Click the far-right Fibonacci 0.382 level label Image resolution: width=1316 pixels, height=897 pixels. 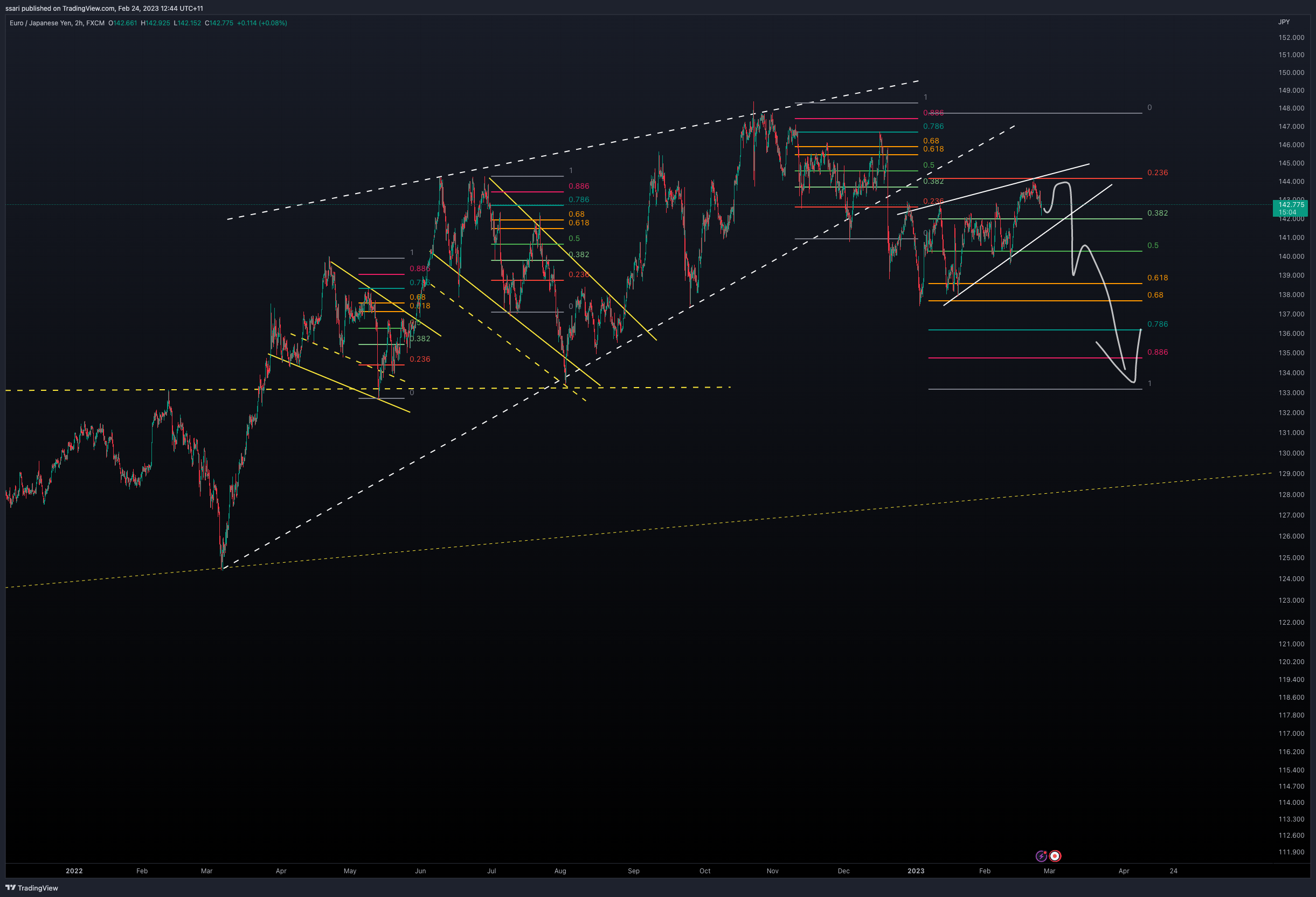pos(1158,213)
